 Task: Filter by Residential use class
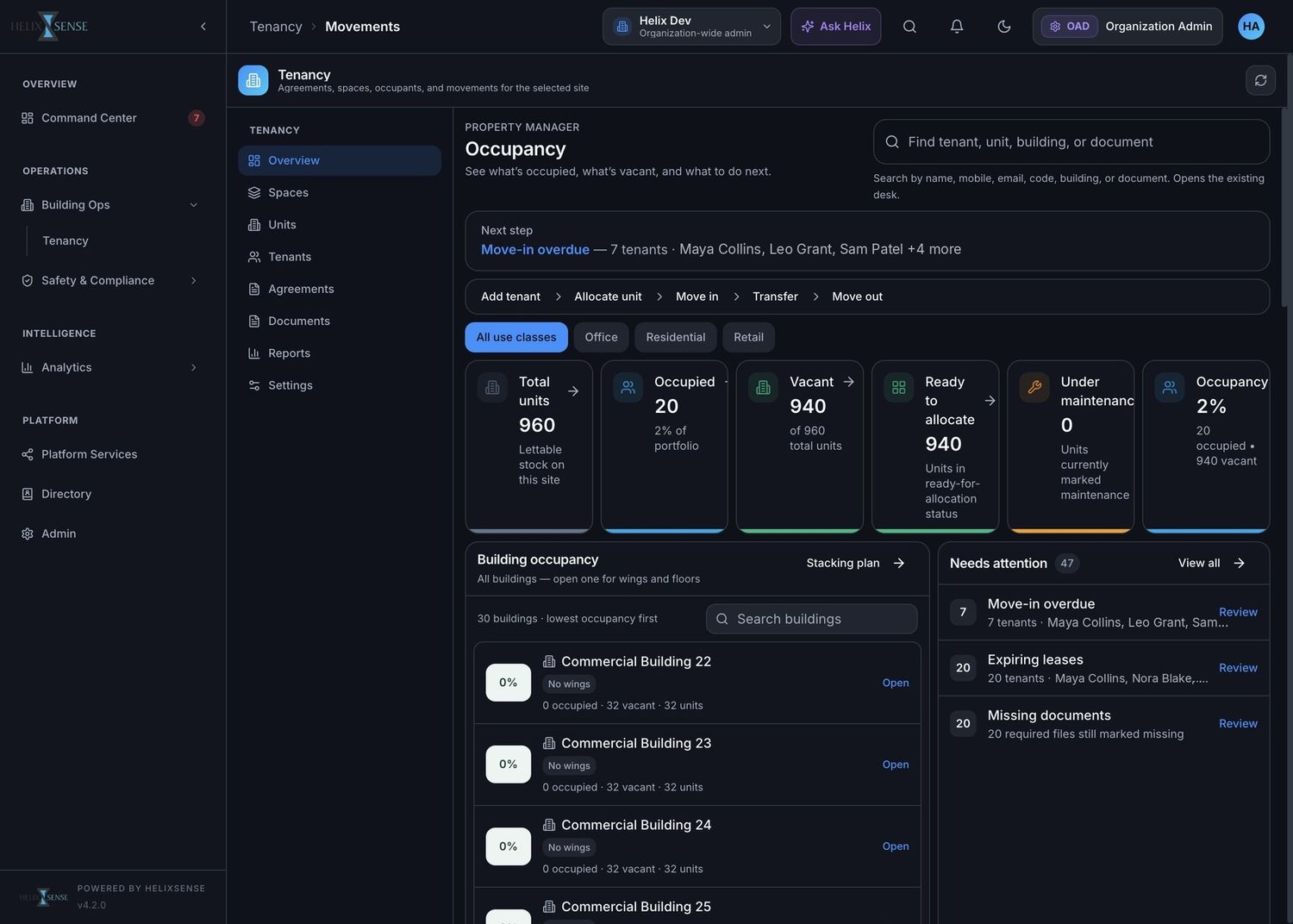point(676,337)
